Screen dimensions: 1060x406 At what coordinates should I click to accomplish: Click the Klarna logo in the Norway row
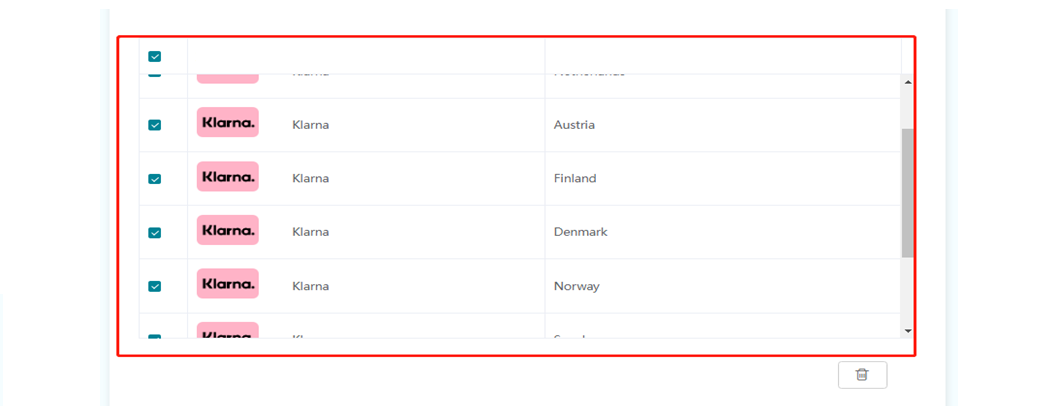click(x=228, y=284)
